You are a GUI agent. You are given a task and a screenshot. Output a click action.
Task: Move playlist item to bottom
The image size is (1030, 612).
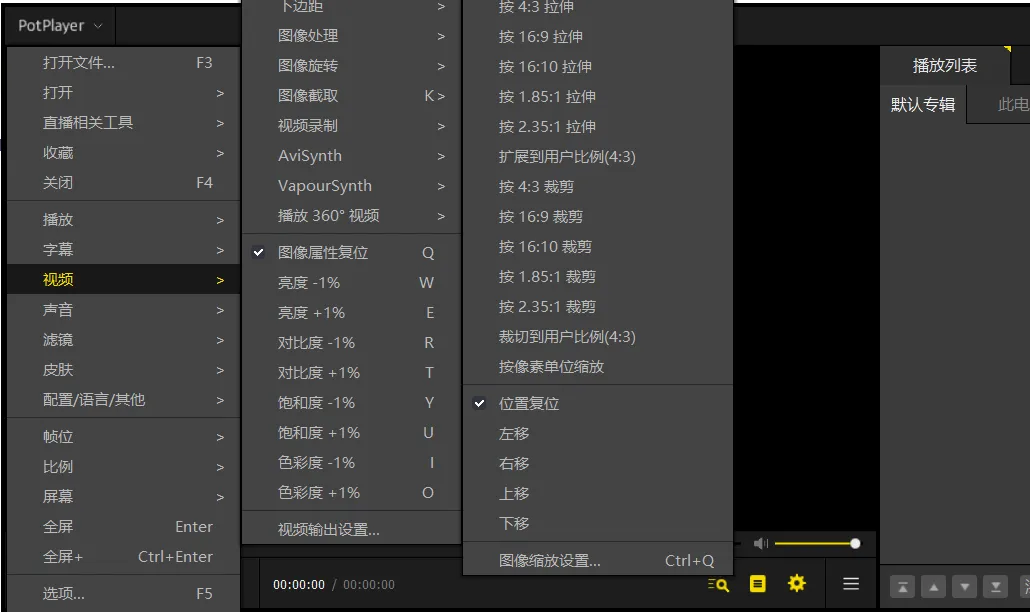pyautogui.click(x=995, y=586)
